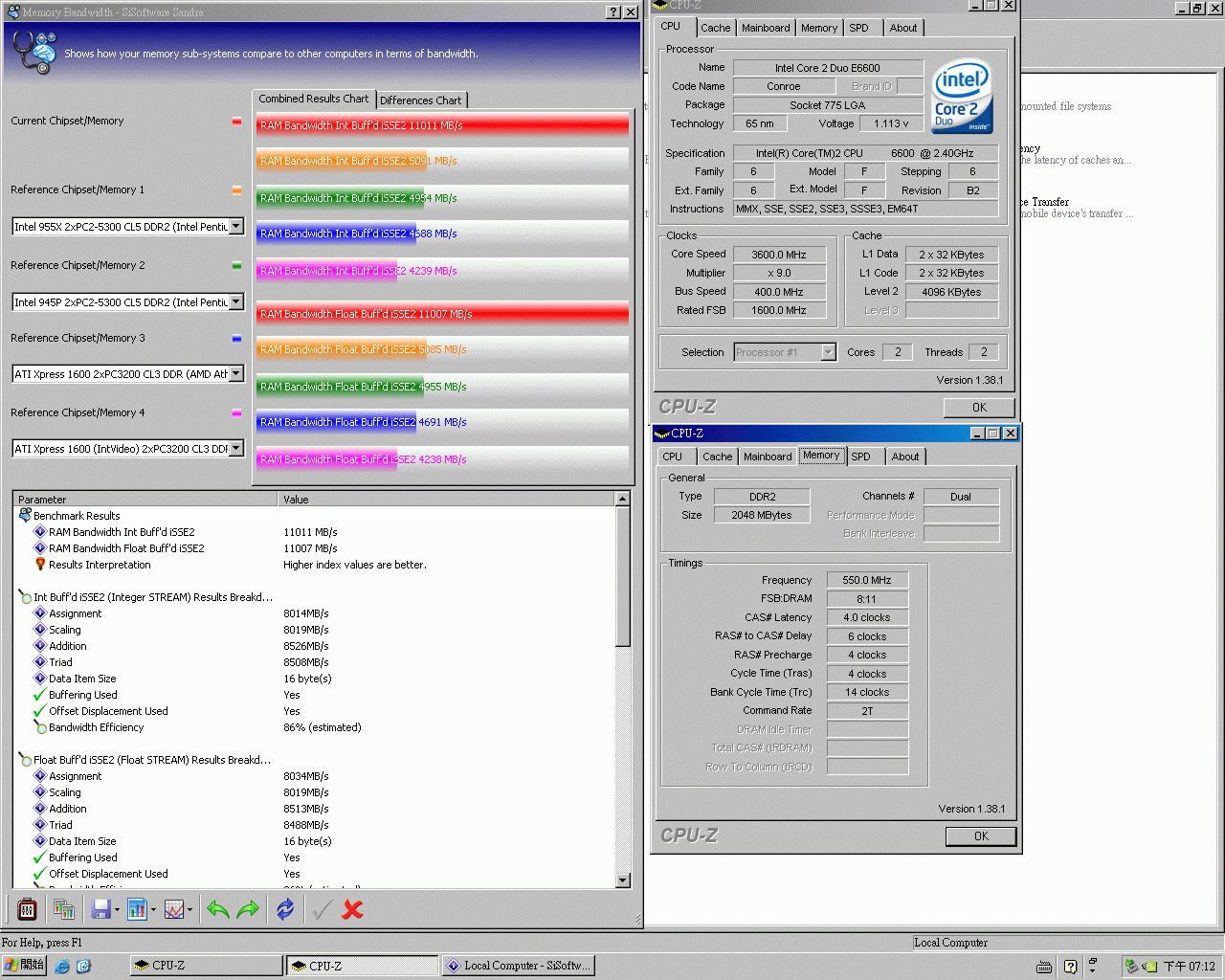Click the green Reference Chipset 2 color swatch
Image resolution: width=1225 pixels, height=980 pixels.
coord(236,266)
